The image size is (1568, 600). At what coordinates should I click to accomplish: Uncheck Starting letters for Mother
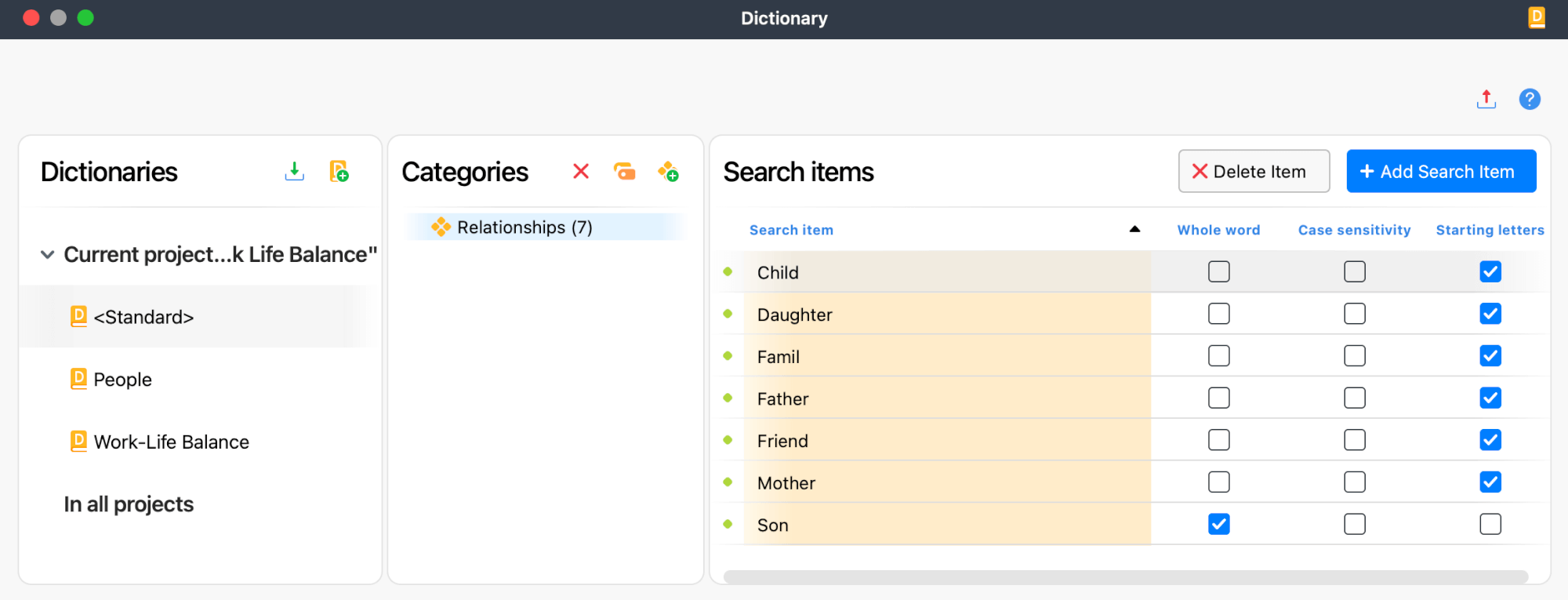point(1490,482)
